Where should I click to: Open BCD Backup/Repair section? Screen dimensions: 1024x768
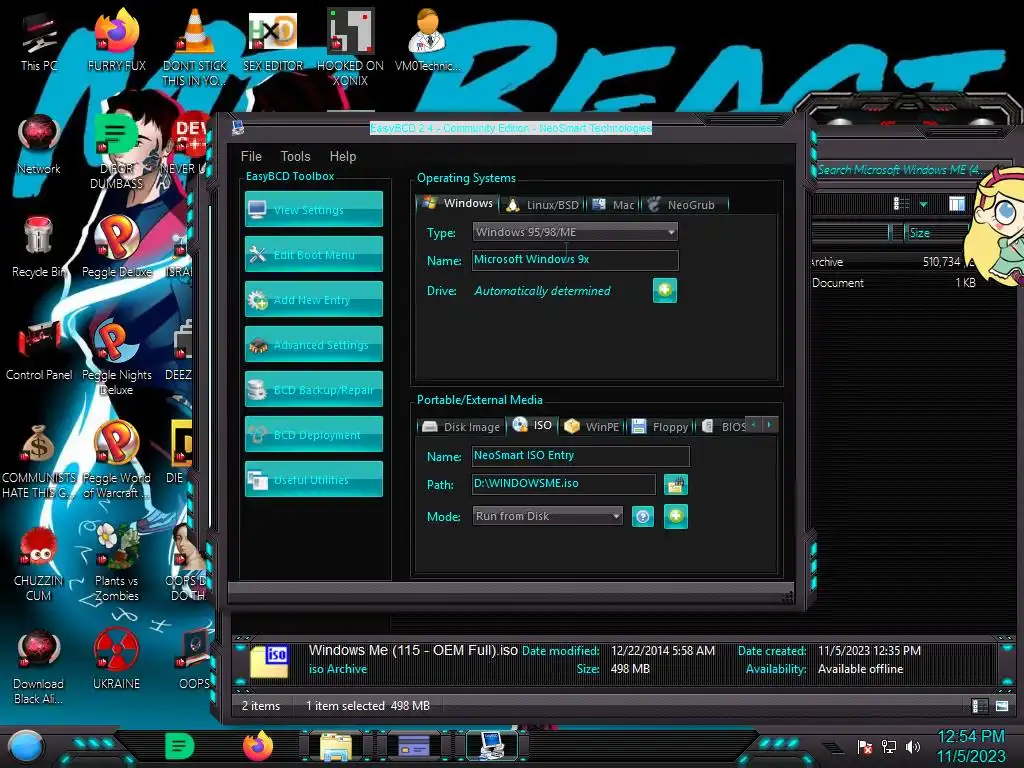(x=313, y=389)
